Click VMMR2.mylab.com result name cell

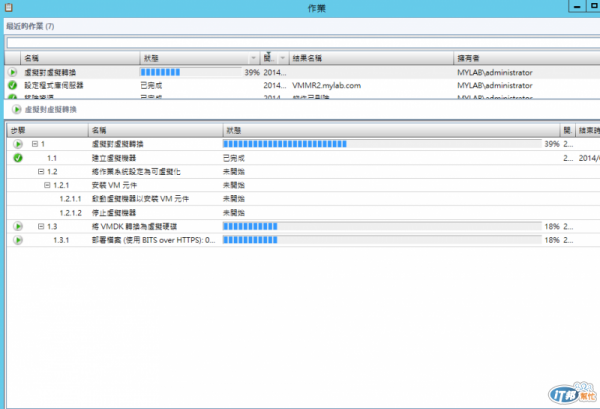tap(326, 85)
